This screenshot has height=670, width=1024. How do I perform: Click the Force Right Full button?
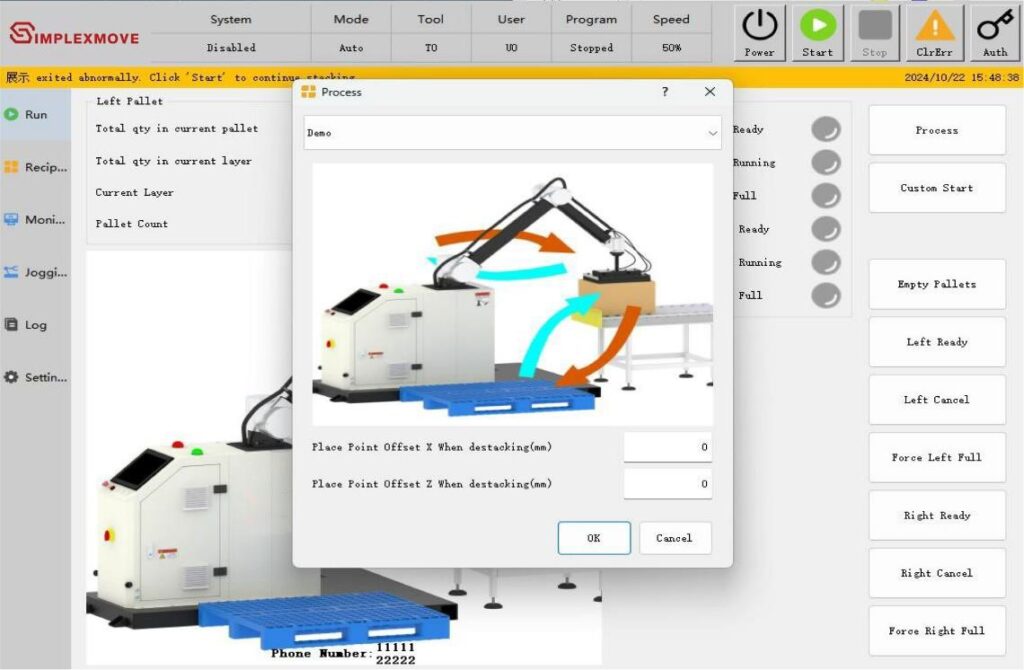point(936,631)
